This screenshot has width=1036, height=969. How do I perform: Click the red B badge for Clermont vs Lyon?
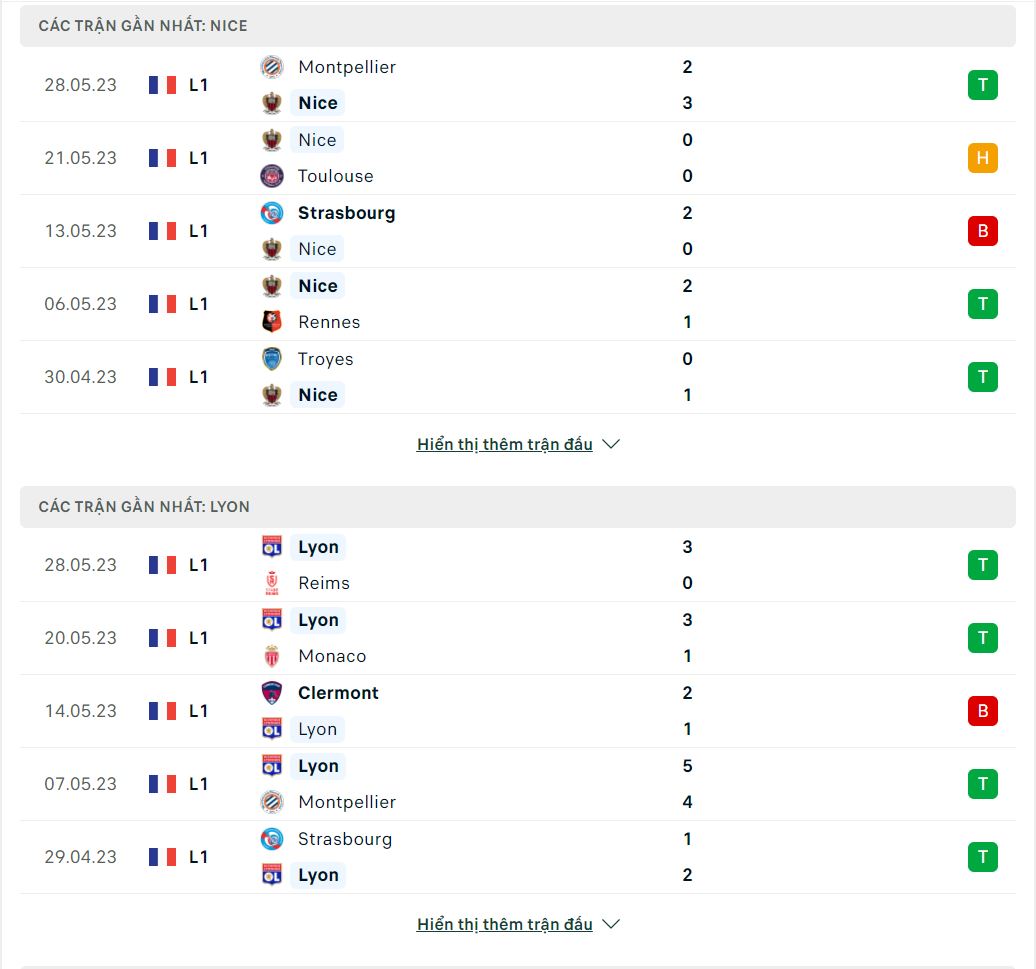(982, 711)
